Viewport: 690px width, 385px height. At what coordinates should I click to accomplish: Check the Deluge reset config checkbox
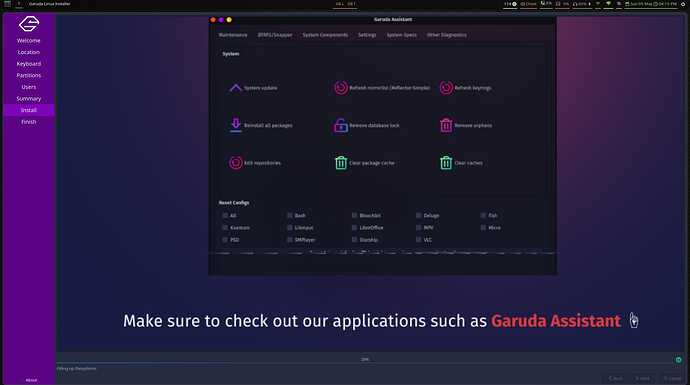[418, 216]
